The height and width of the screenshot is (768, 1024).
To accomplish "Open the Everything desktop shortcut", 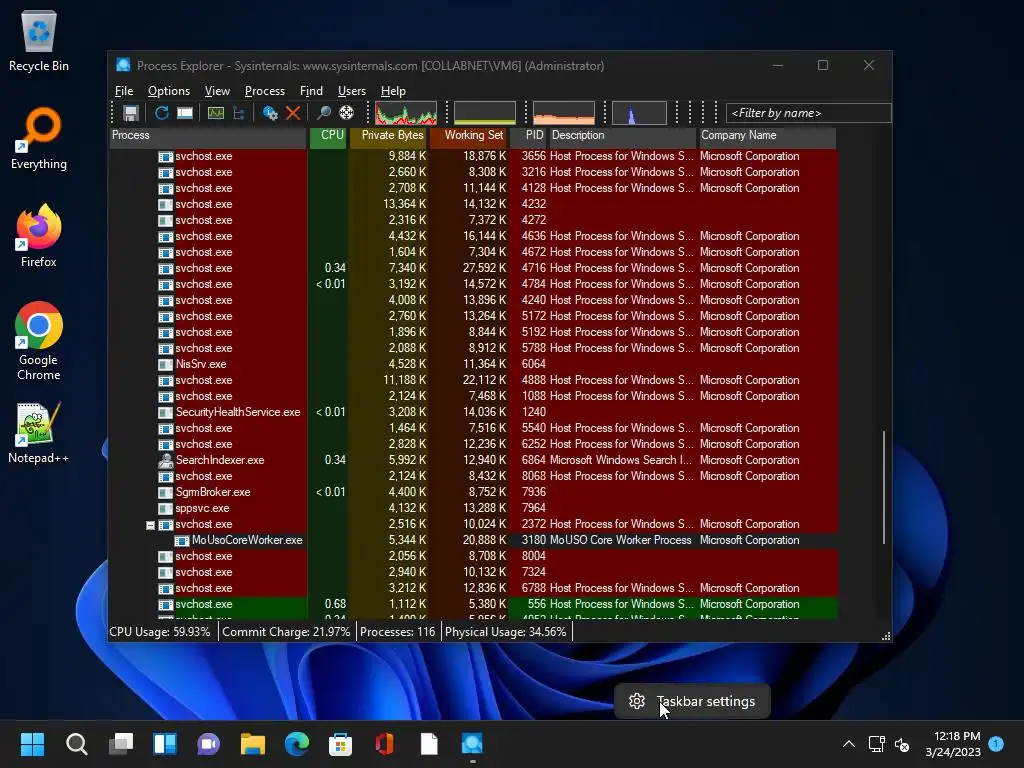I will pyautogui.click(x=39, y=138).
